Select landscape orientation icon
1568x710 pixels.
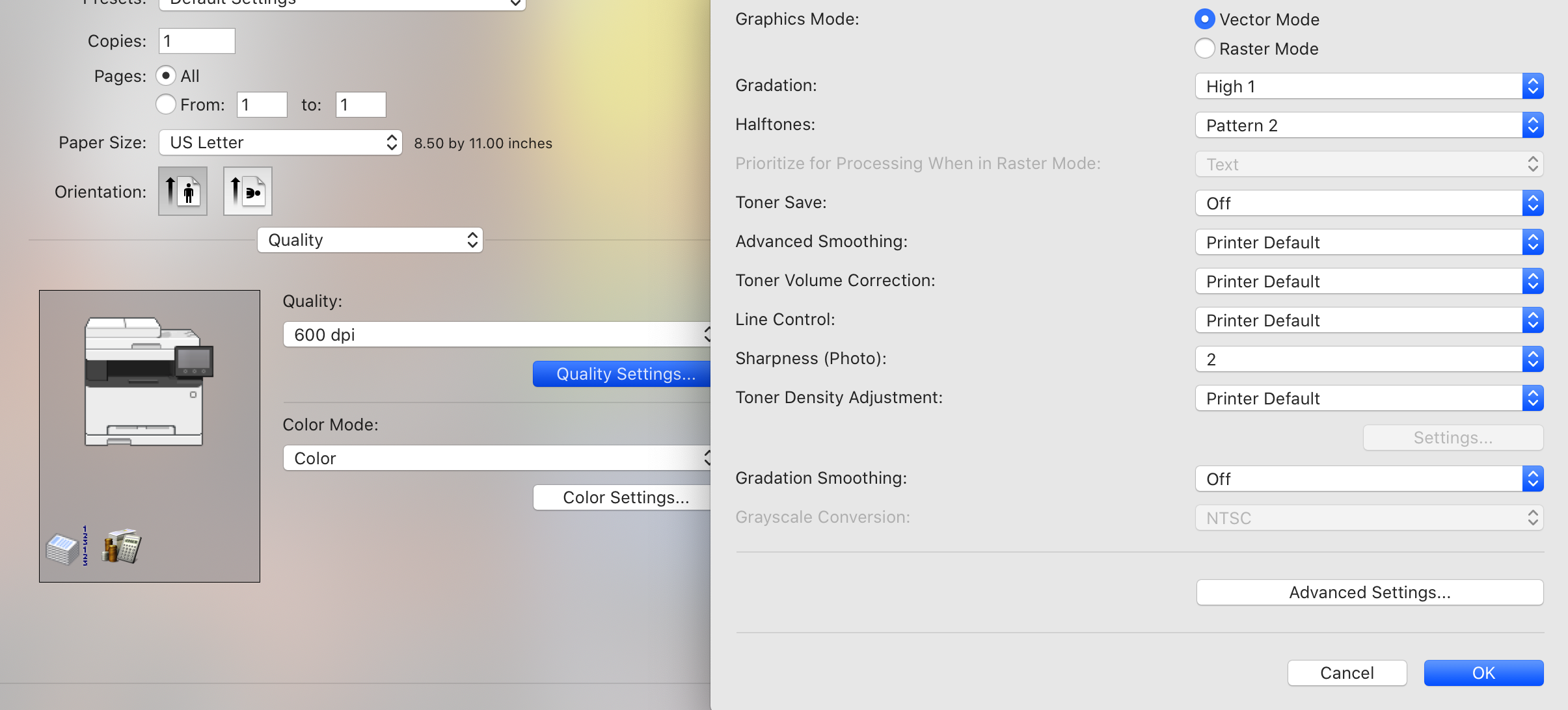(x=248, y=191)
